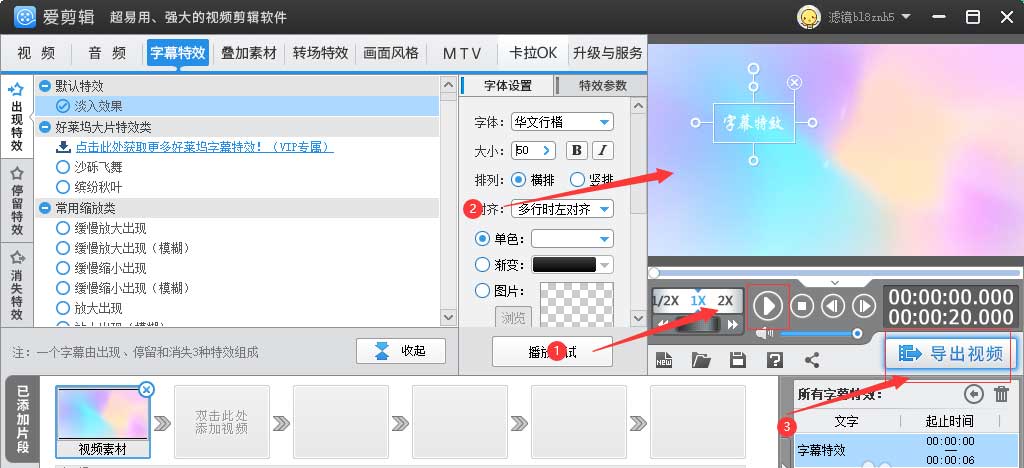The image size is (1024, 468).
Task: Click the share icon
Action: (x=812, y=360)
